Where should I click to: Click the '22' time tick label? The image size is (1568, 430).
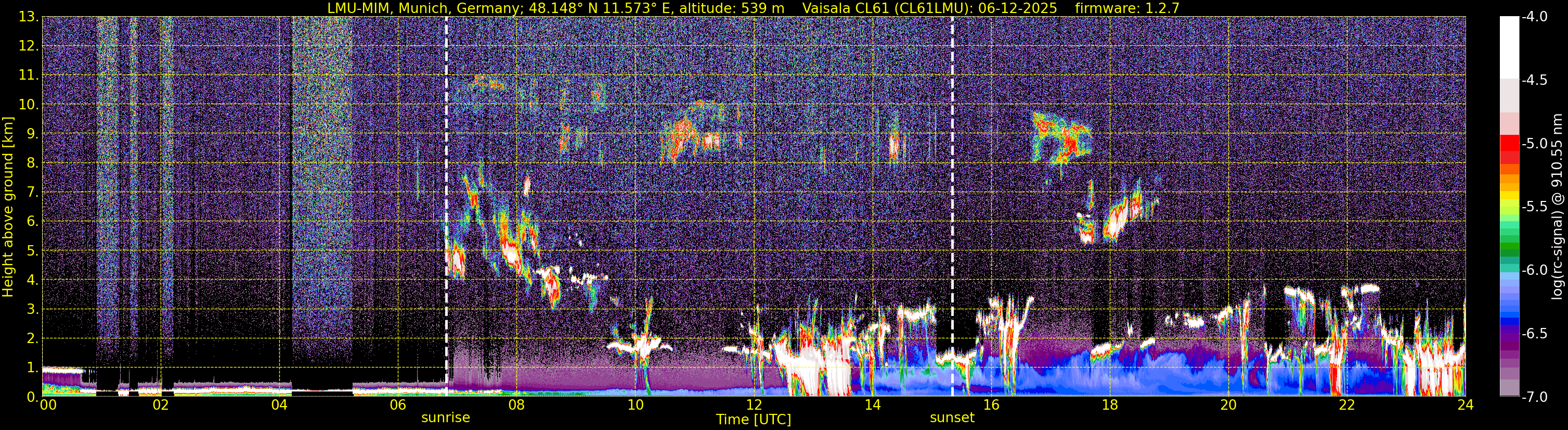[1347, 405]
